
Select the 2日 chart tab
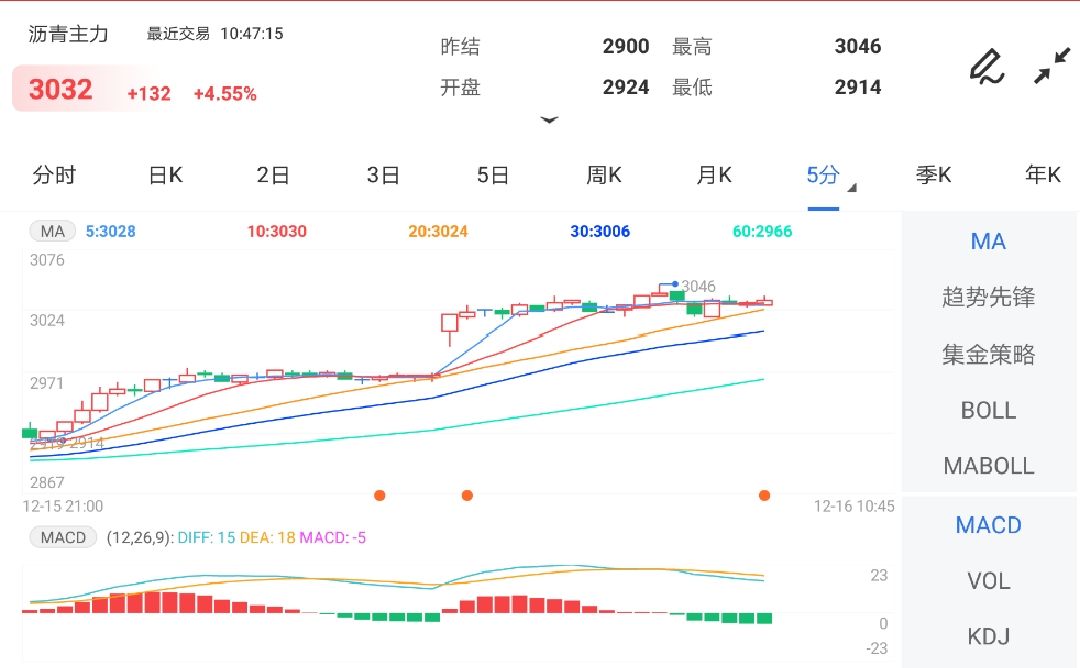(273, 175)
